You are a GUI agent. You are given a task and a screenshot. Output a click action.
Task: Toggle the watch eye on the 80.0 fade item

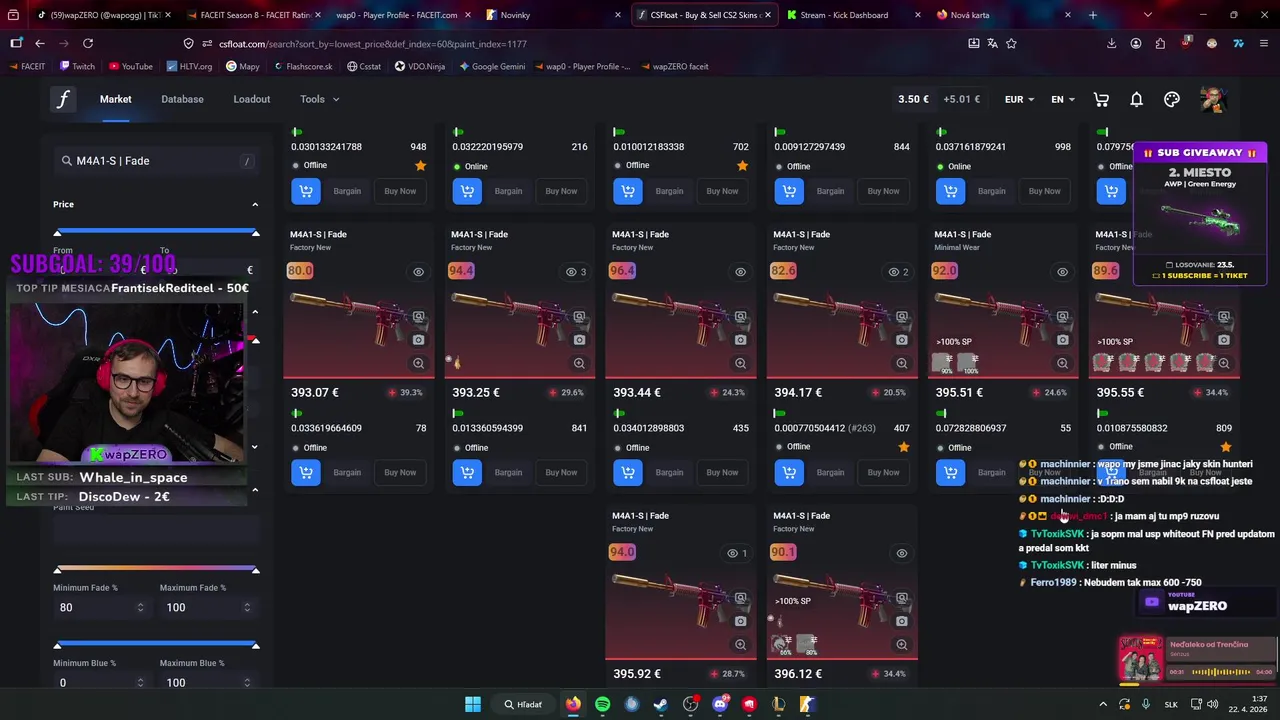click(x=418, y=272)
